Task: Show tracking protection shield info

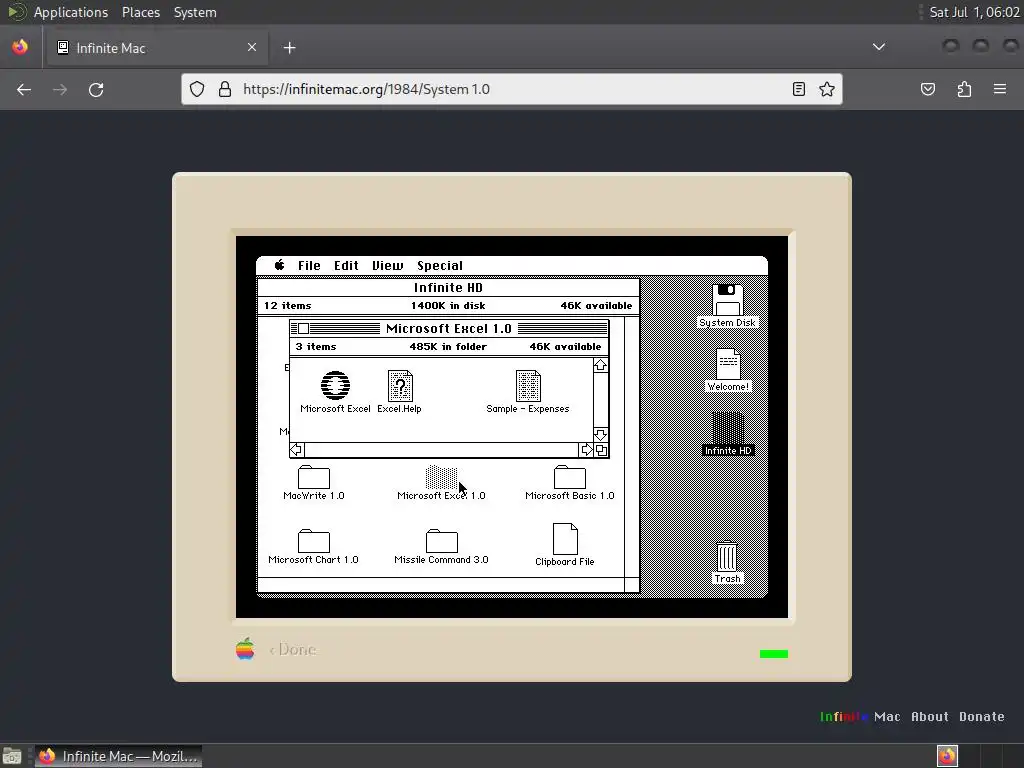Action: point(197,89)
